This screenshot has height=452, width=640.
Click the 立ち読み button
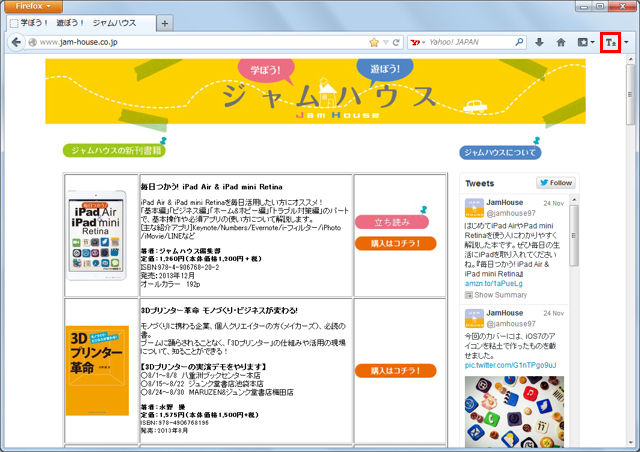tap(392, 222)
